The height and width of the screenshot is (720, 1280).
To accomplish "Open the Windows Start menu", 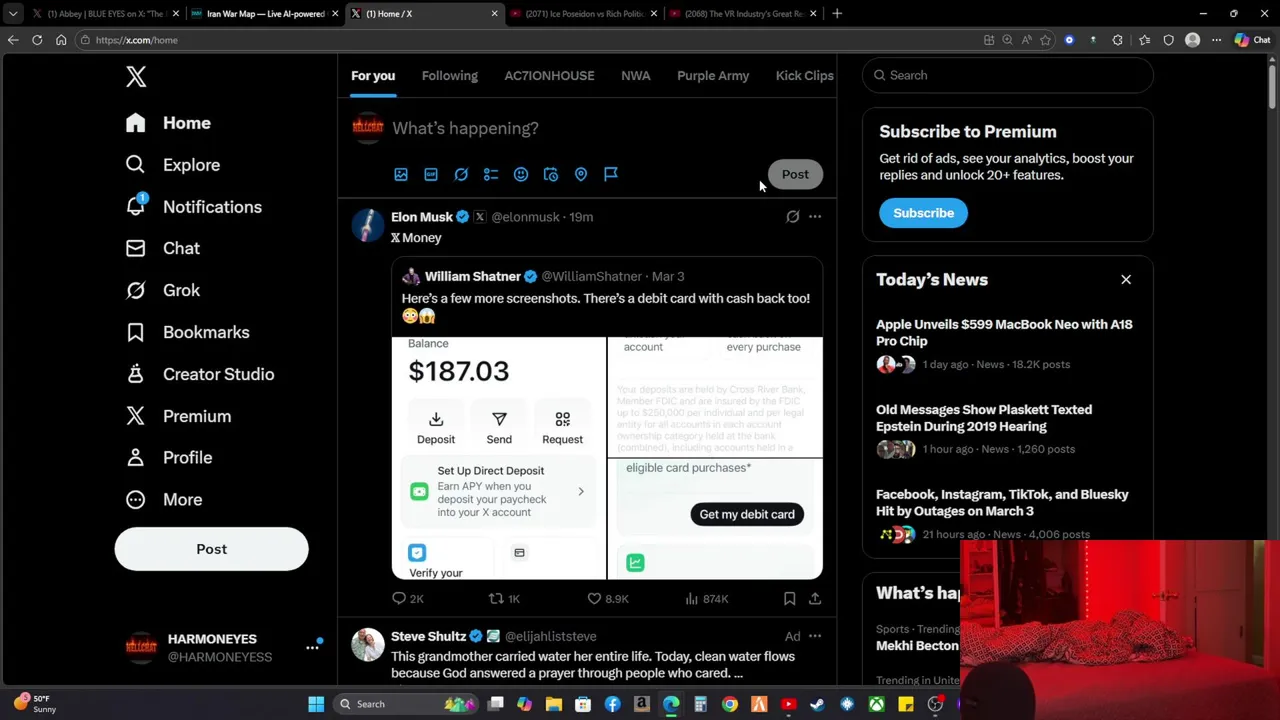I will 316,704.
